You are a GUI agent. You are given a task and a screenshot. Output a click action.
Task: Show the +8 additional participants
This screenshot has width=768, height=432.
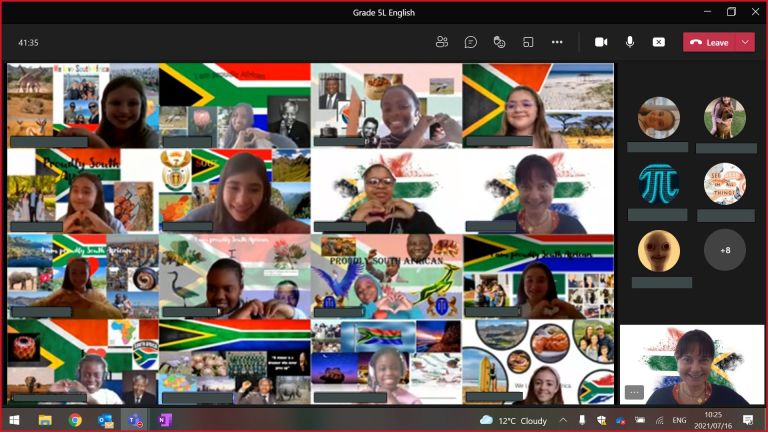pos(724,250)
